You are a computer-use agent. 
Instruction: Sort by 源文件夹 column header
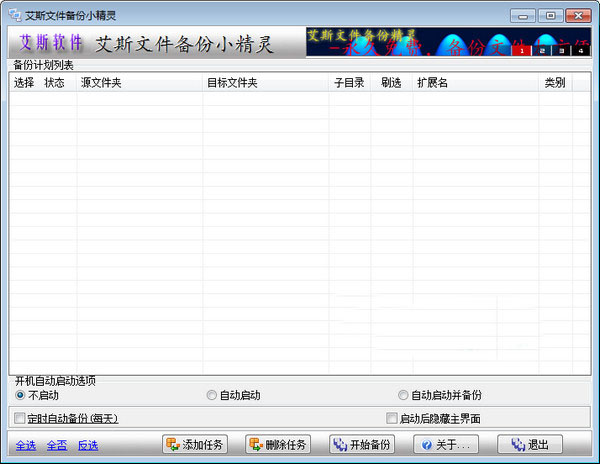point(140,82)
